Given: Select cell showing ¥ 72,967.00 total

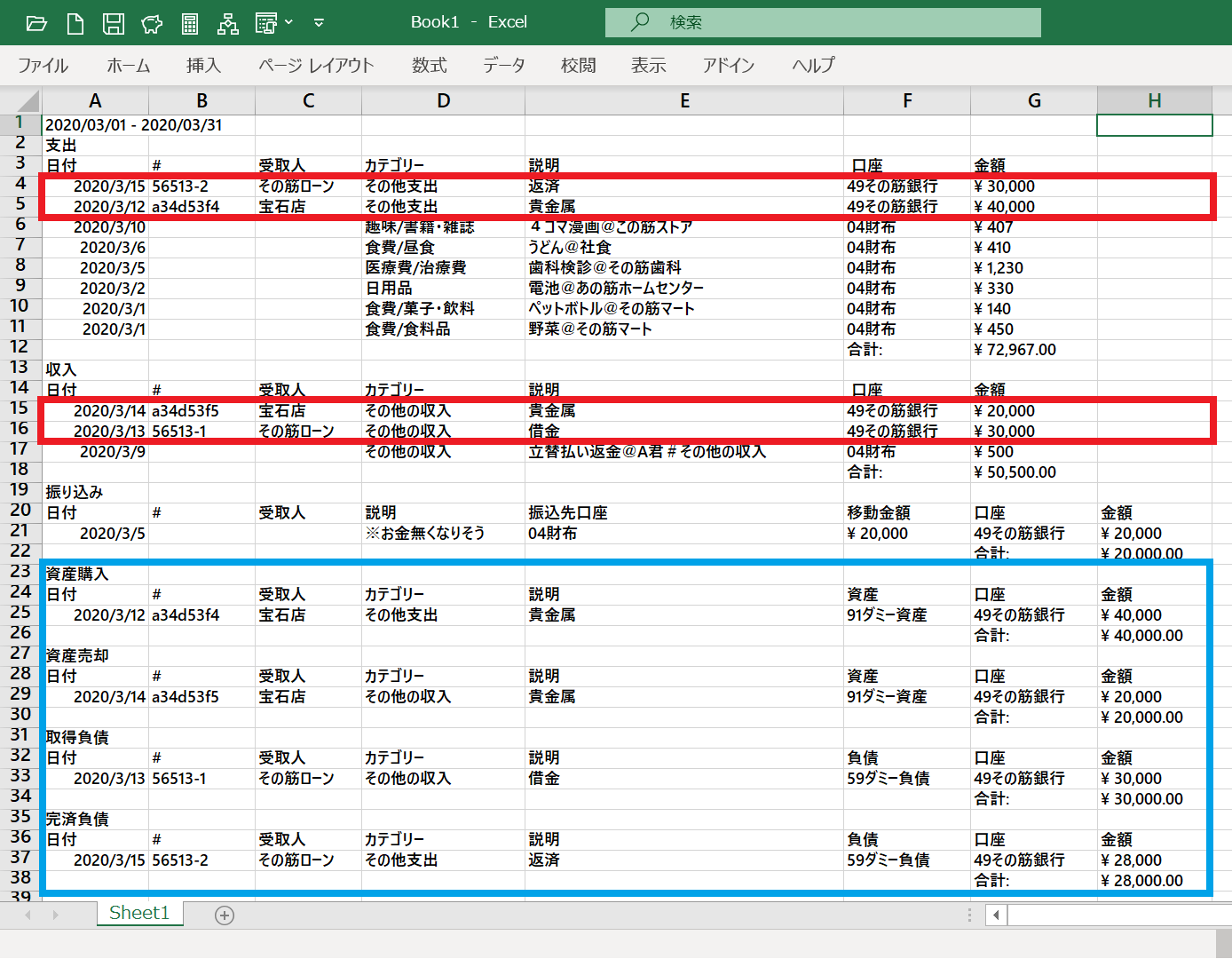Looking at the screenshot, I should pyautogui.click(x=1034, y=350).
